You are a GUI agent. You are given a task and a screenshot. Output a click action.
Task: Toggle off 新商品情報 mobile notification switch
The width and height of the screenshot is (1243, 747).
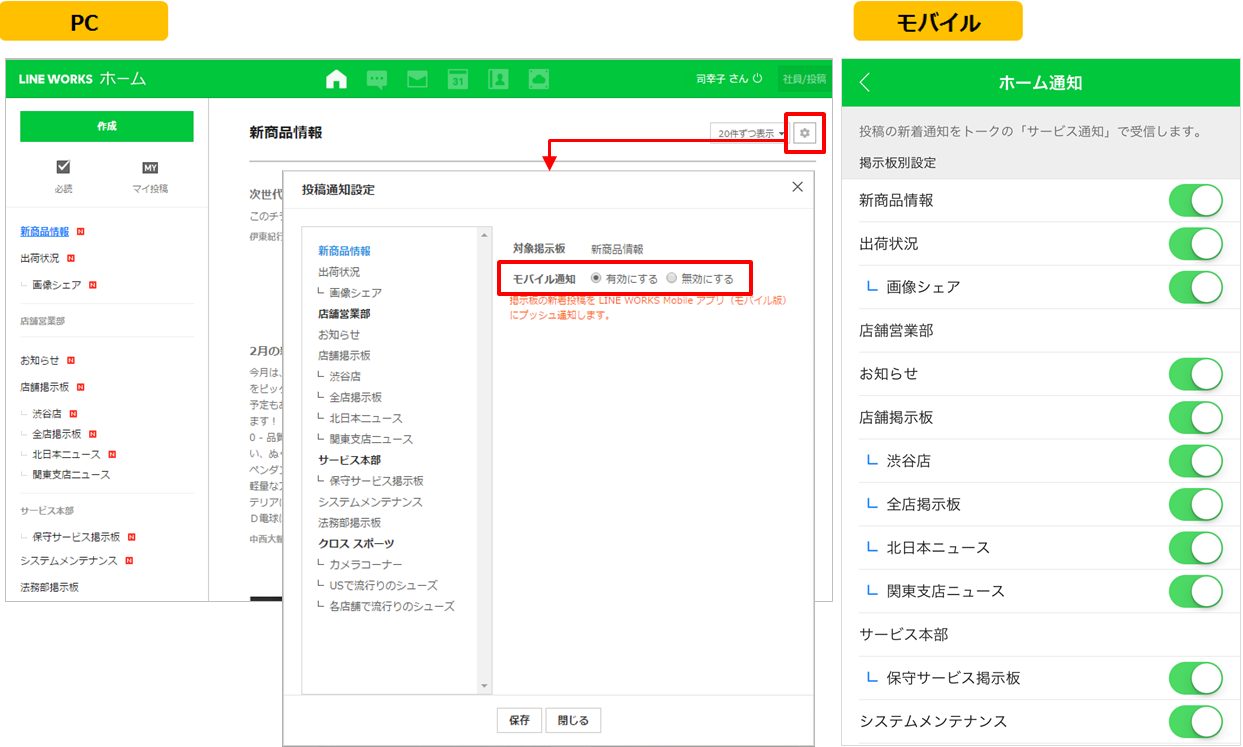[1195, 200]
